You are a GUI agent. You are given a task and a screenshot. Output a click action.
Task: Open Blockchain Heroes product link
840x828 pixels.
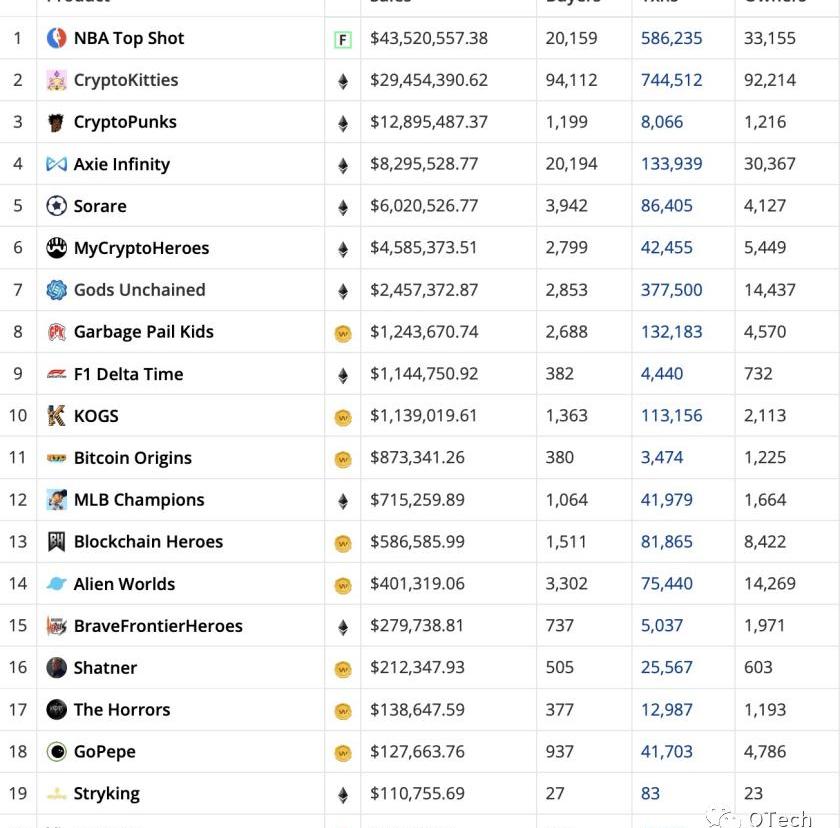[x=148, y=542]
